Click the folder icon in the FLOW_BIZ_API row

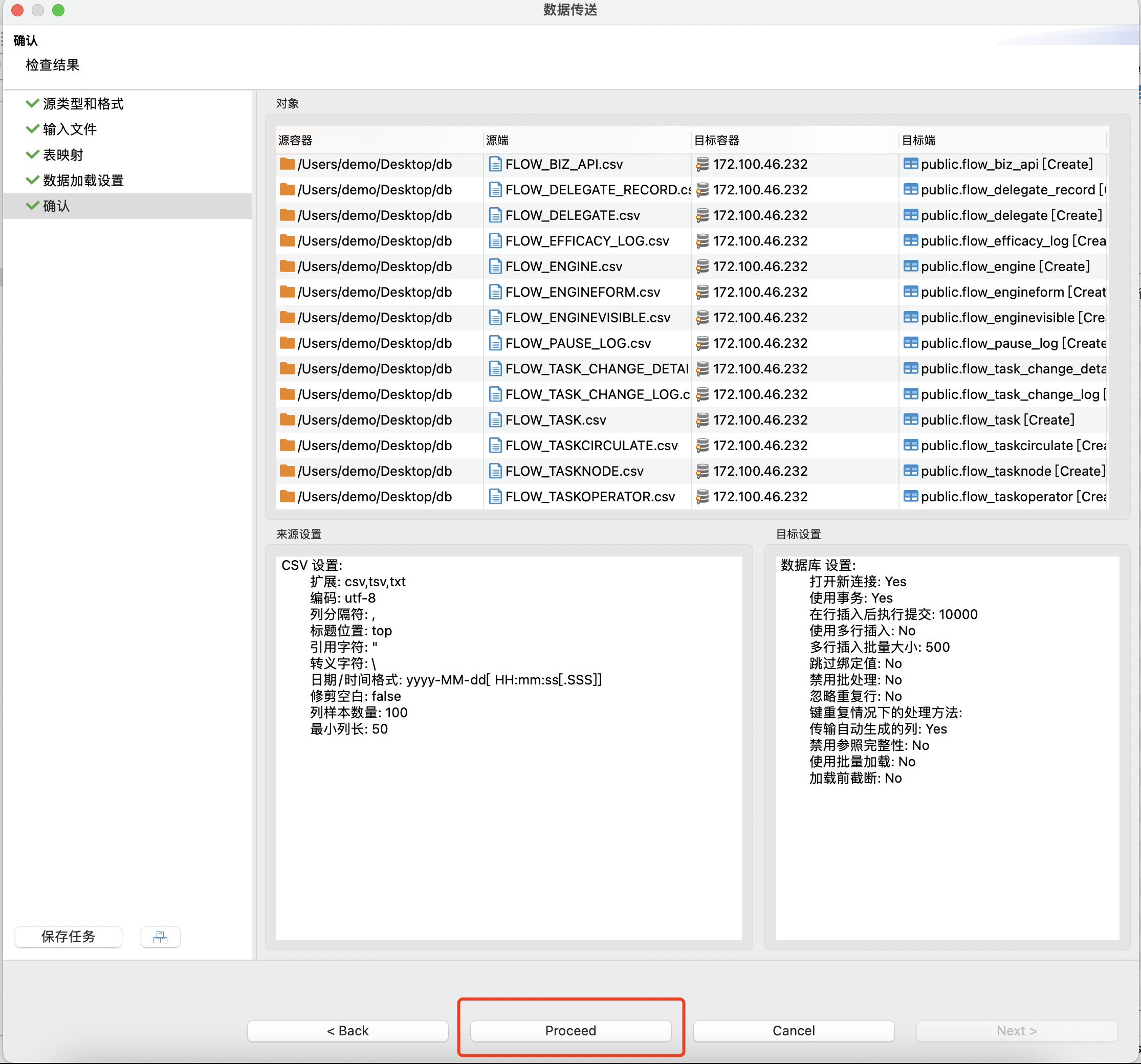point(287,164)
